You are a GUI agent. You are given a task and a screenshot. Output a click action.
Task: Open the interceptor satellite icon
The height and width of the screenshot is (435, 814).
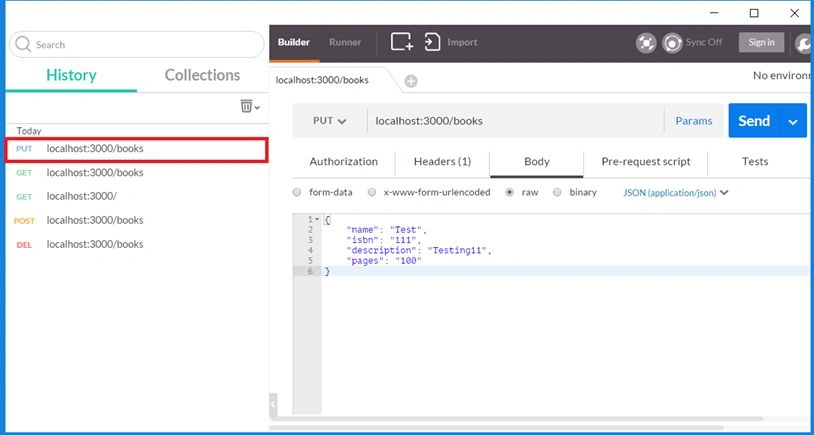click(x=646, y=43)
